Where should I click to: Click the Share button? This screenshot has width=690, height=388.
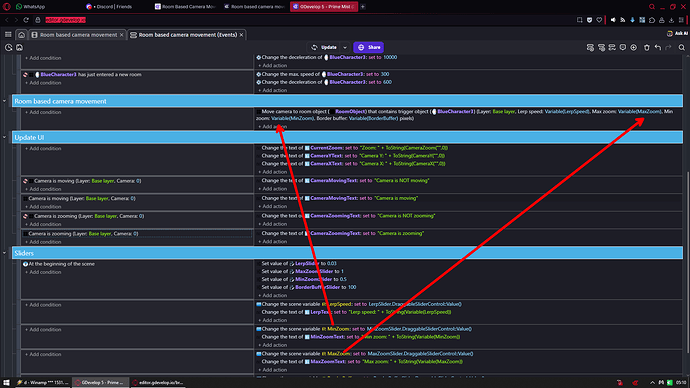click(x=369, y=48)
